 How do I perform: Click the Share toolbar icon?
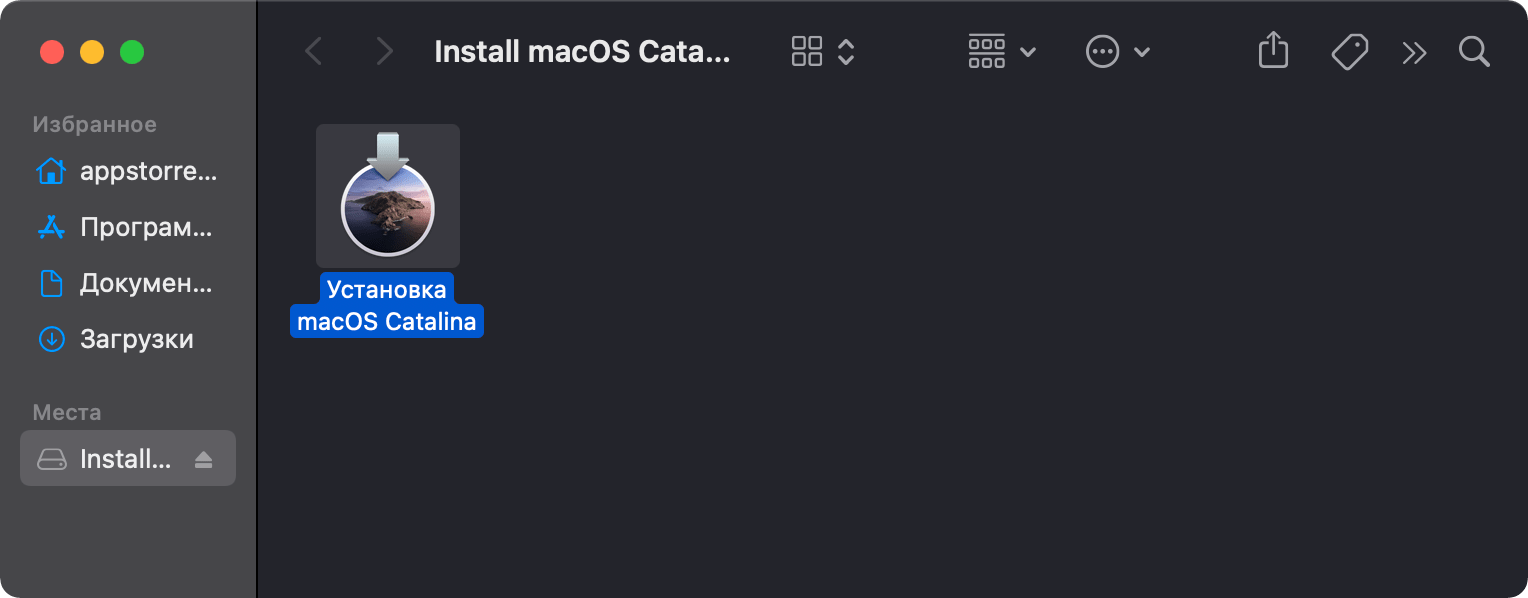(1273, 51)
